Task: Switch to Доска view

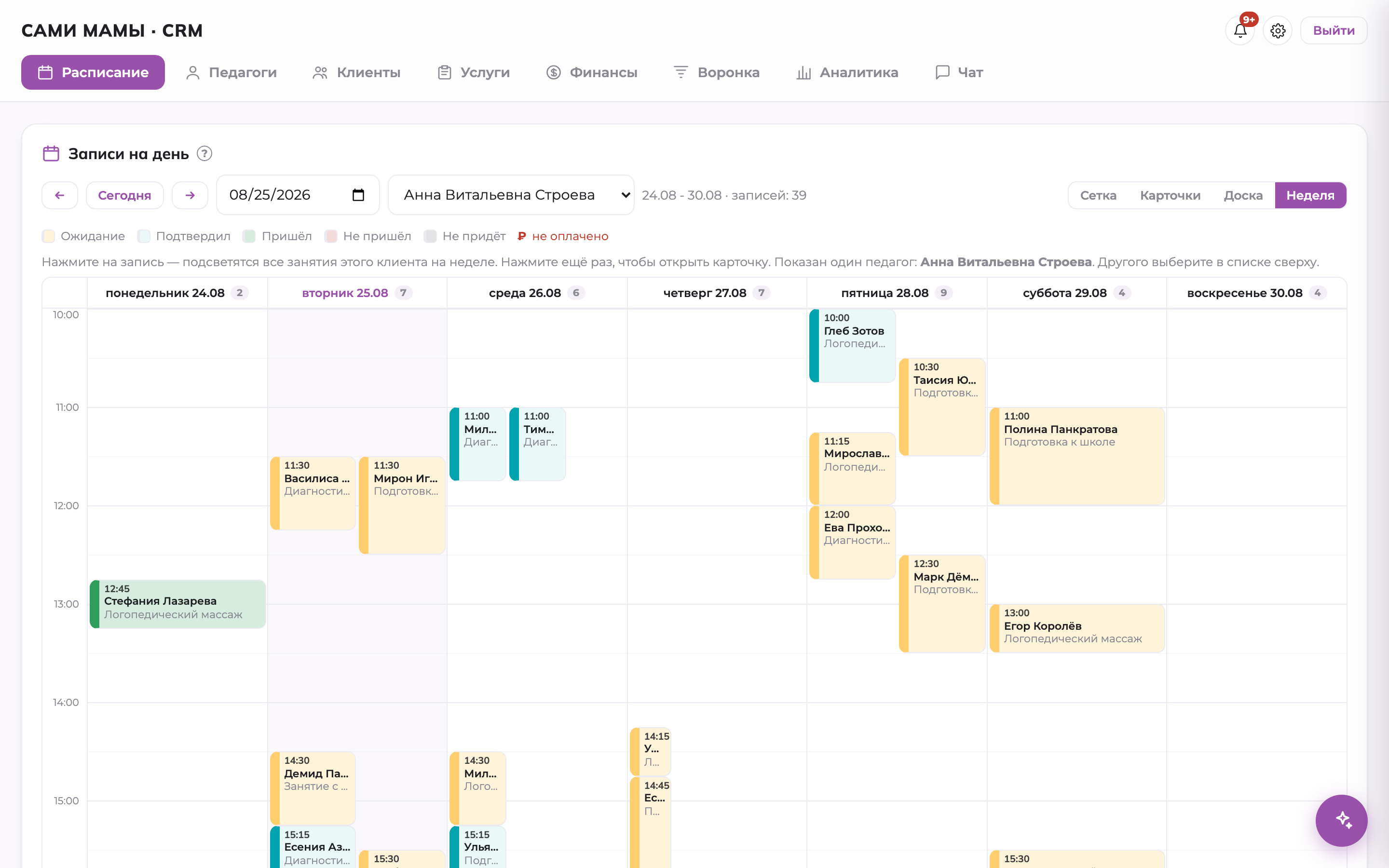Action: click(x=1243, y=195)
